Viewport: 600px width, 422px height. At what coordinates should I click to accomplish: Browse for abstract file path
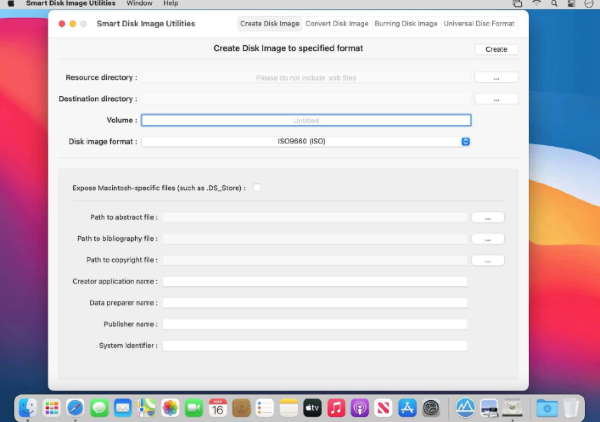488,218
